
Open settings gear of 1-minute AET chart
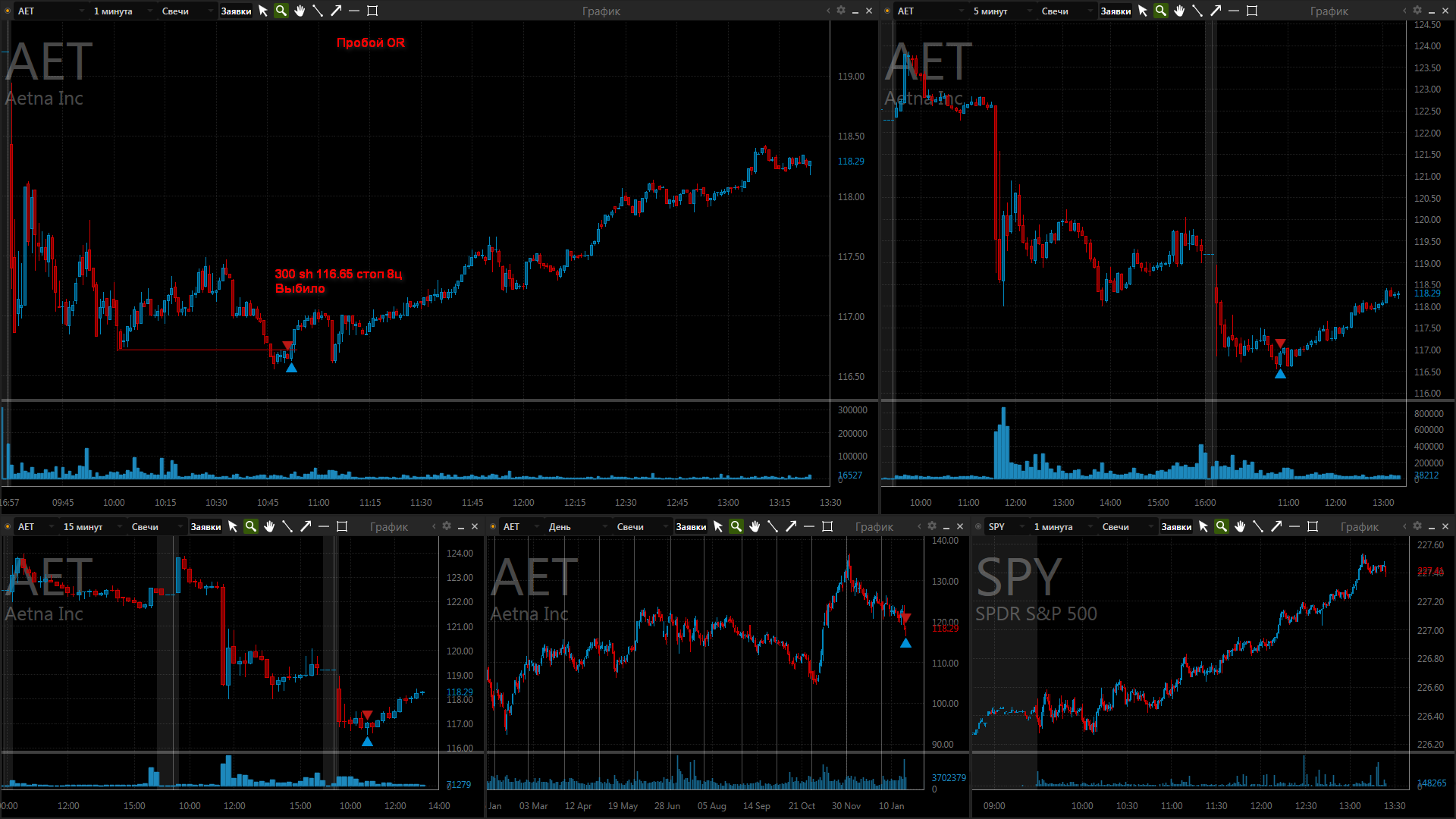tap(841, 11)
